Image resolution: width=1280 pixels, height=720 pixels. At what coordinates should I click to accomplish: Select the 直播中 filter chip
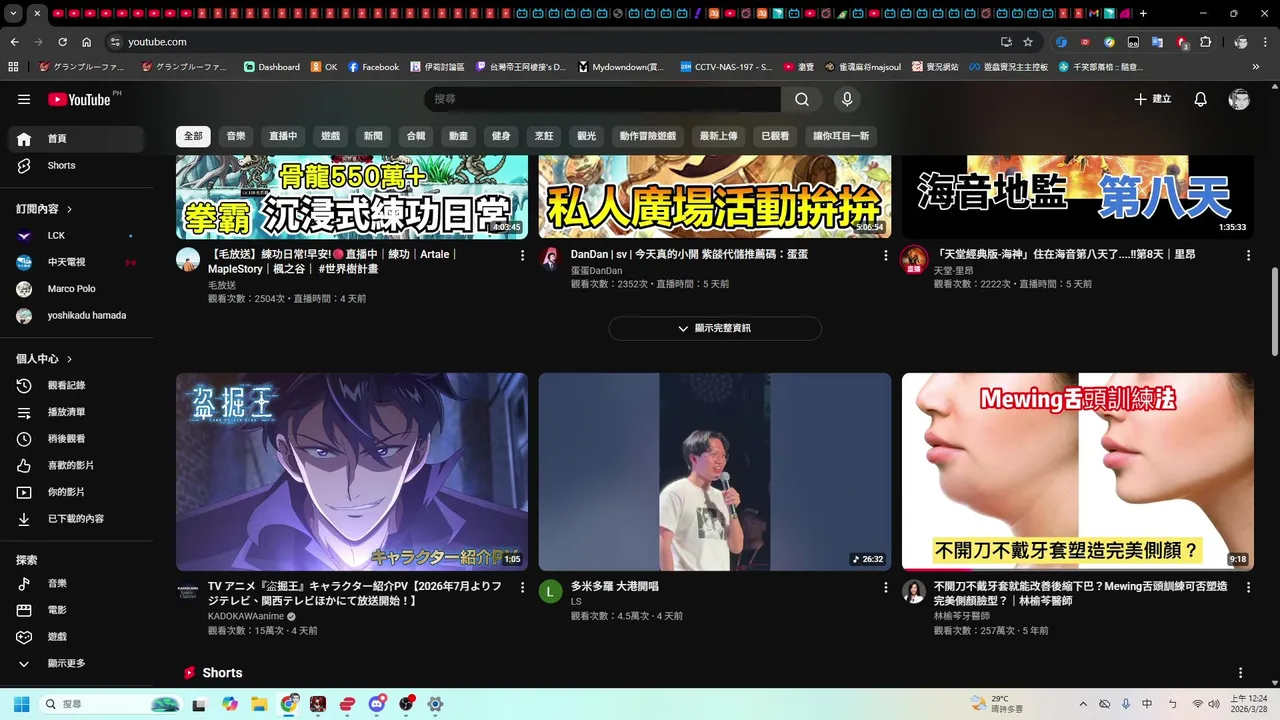pyautogui.click(x=283, y=136)
